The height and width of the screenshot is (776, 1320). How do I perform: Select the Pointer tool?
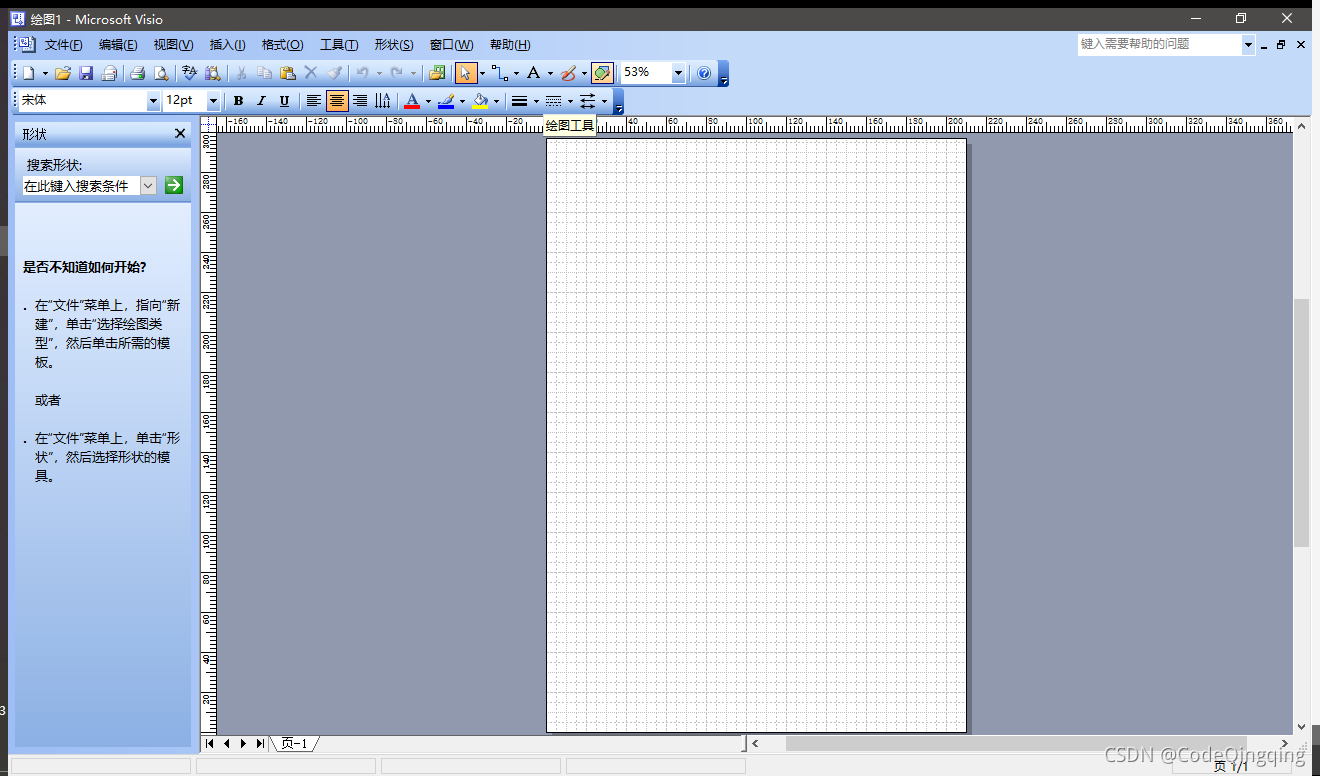(465, 73)
